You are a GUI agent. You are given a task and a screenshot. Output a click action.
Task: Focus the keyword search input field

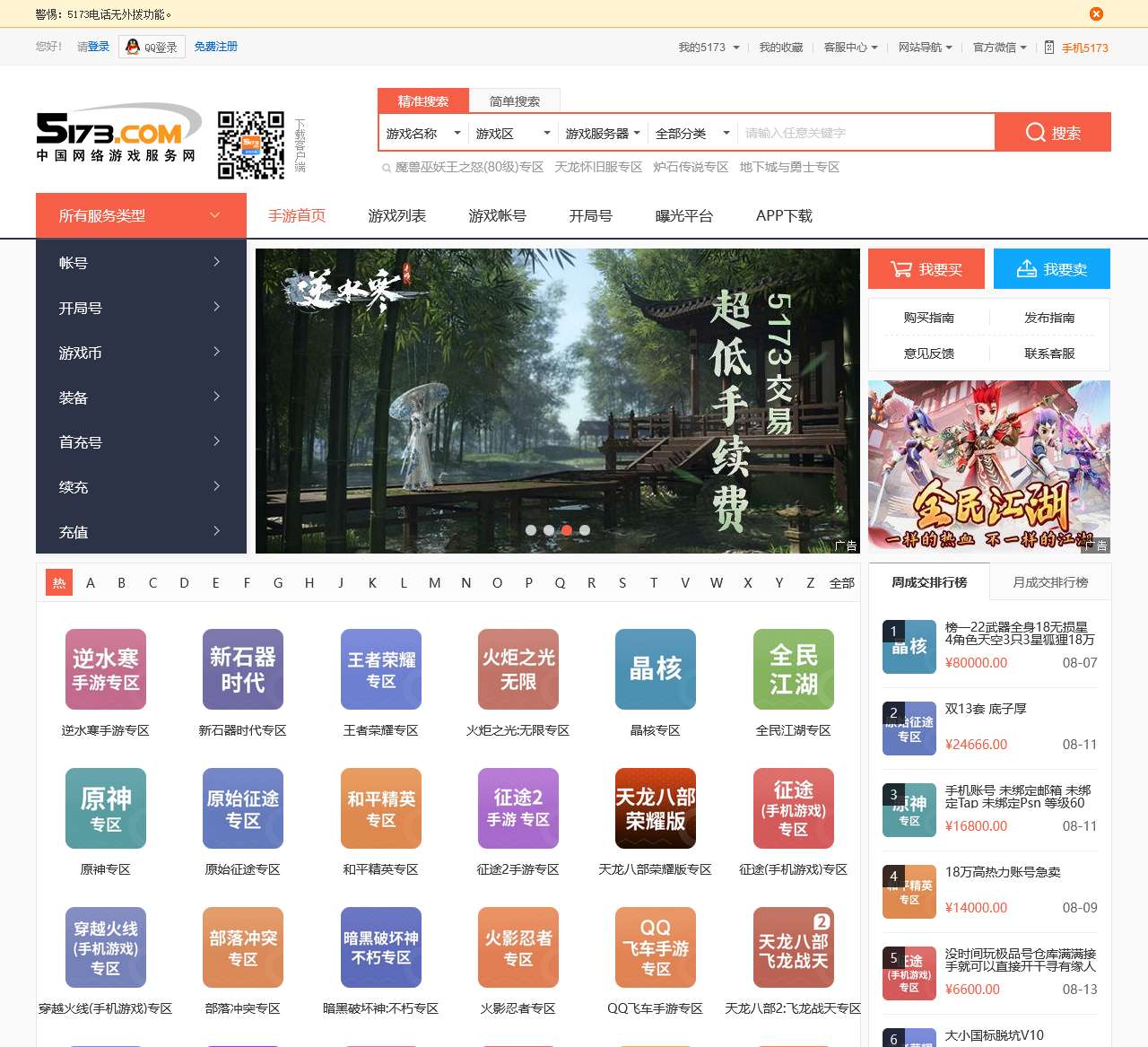pyautogui.click(x=865, y=133)
